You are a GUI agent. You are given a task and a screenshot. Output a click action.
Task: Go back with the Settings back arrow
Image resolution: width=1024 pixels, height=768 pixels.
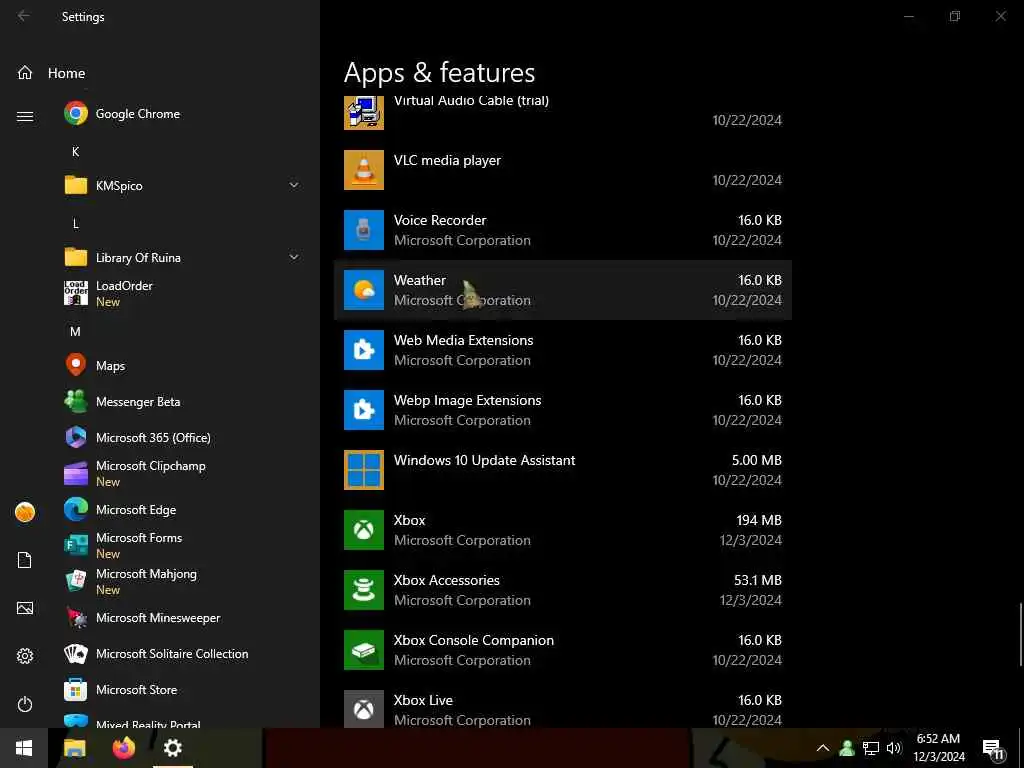24,16
